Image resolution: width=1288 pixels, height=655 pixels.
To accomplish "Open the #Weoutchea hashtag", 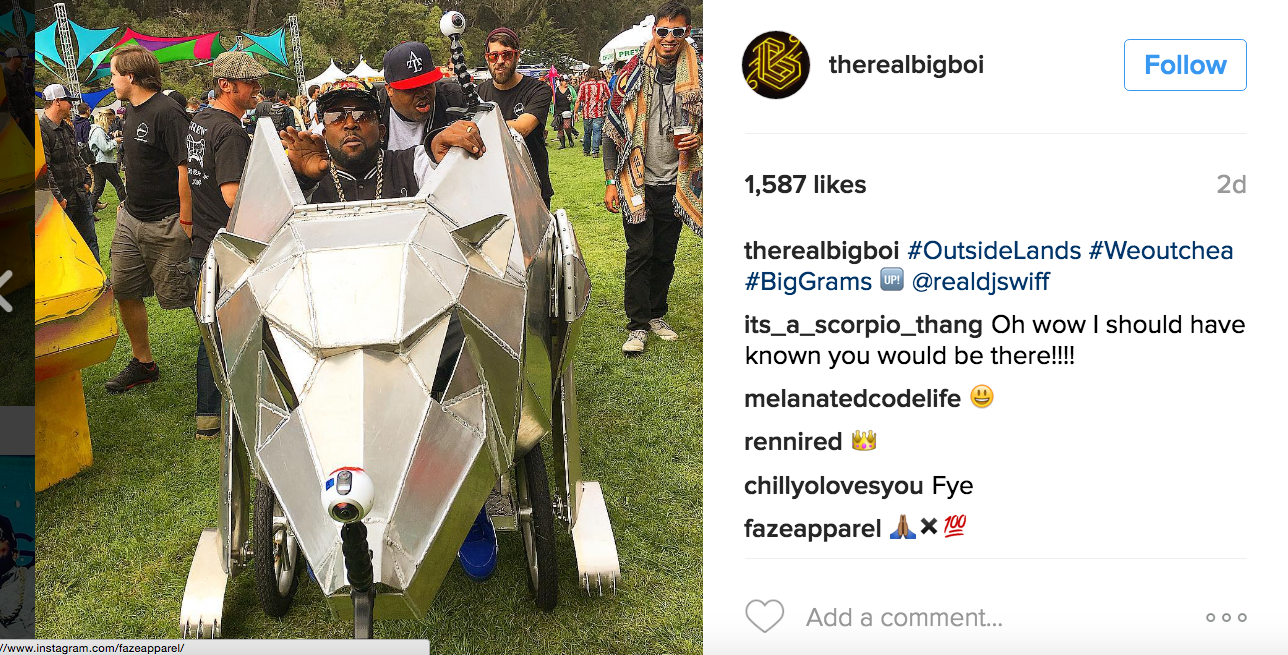I will (x=1161, y=250).
